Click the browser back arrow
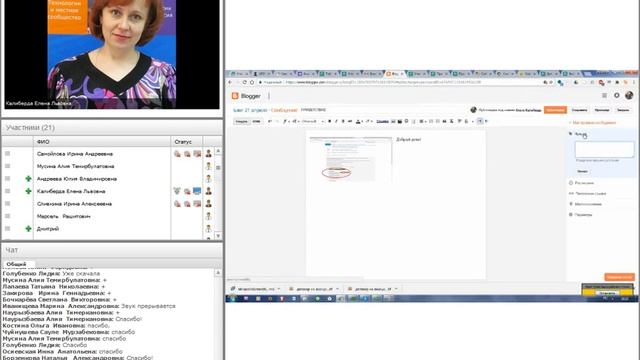 coord(230,82)
